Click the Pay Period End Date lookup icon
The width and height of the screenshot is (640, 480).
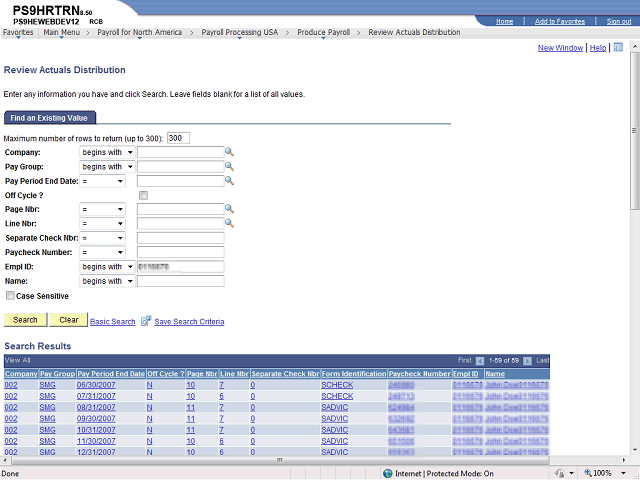tap(229, 181)
